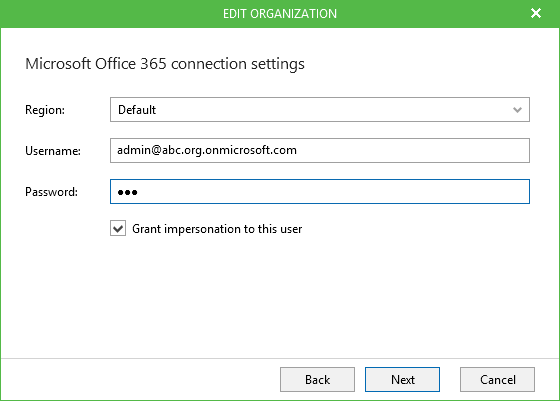This screenshot has width=560, height=401.
Task: Go to previous step with Back
Action: tap(317, 379)
